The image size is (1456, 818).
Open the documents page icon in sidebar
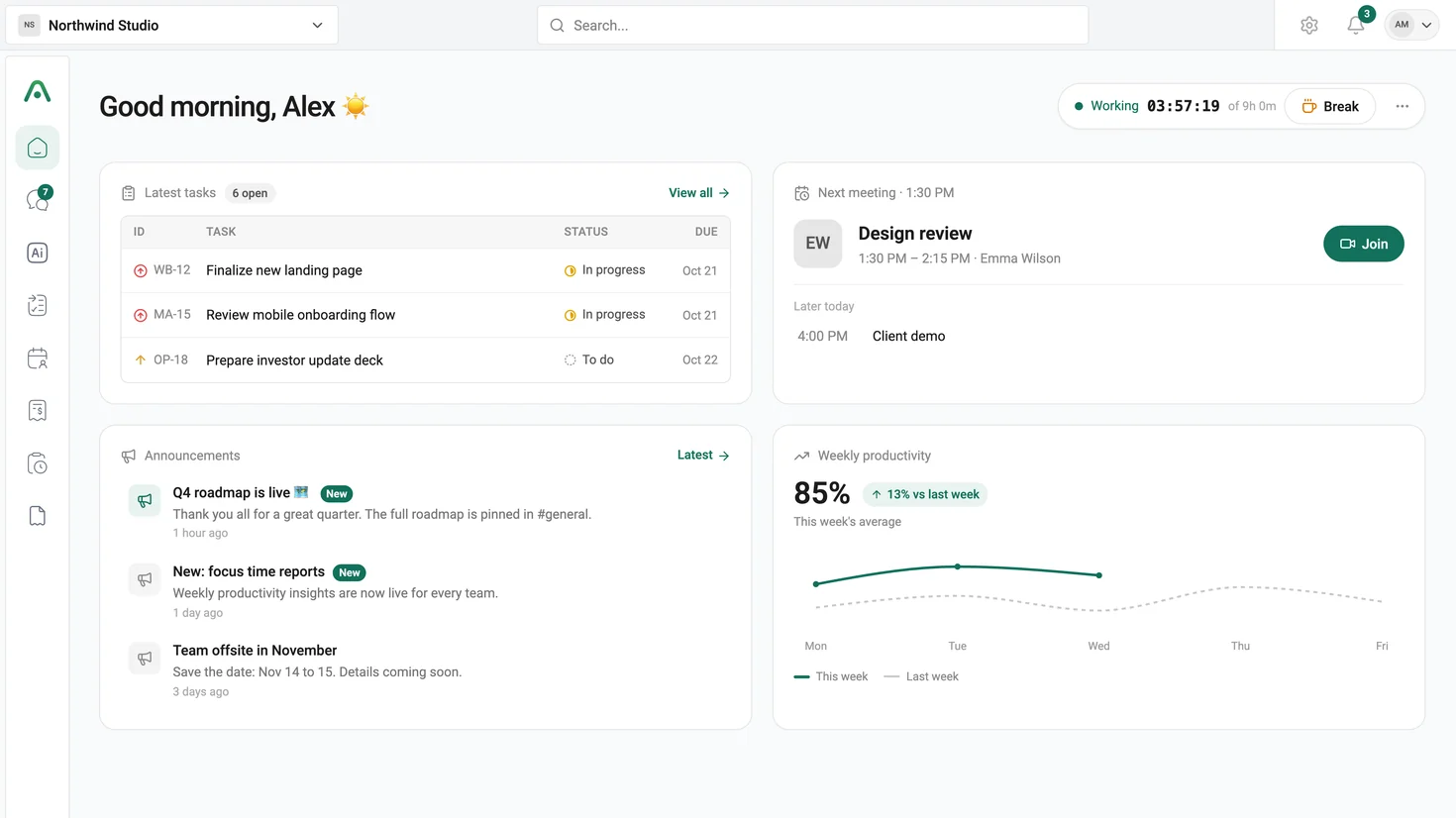(38, 516)
